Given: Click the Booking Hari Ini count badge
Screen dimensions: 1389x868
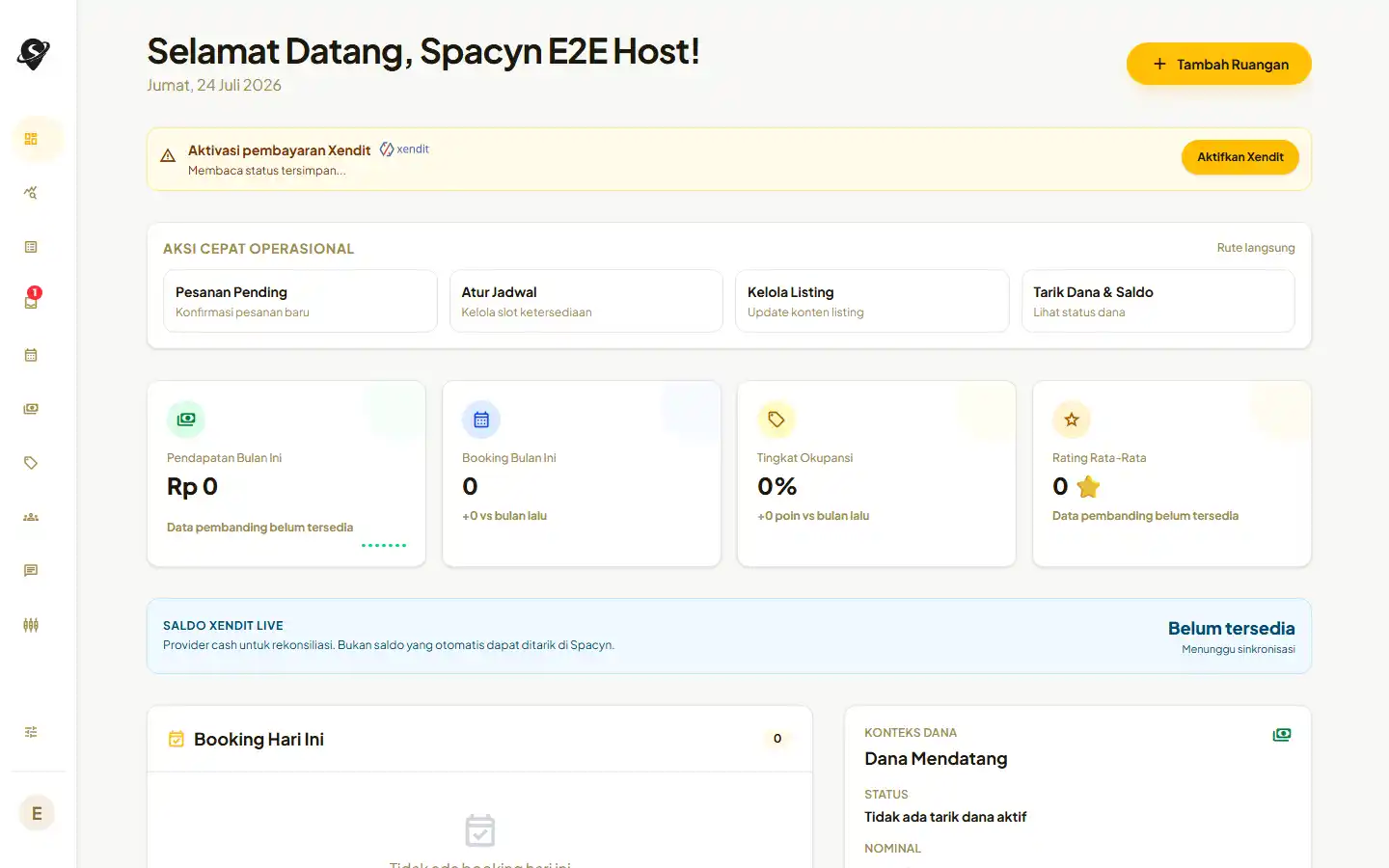Looking at the screenshot, I should click(777, 739).
